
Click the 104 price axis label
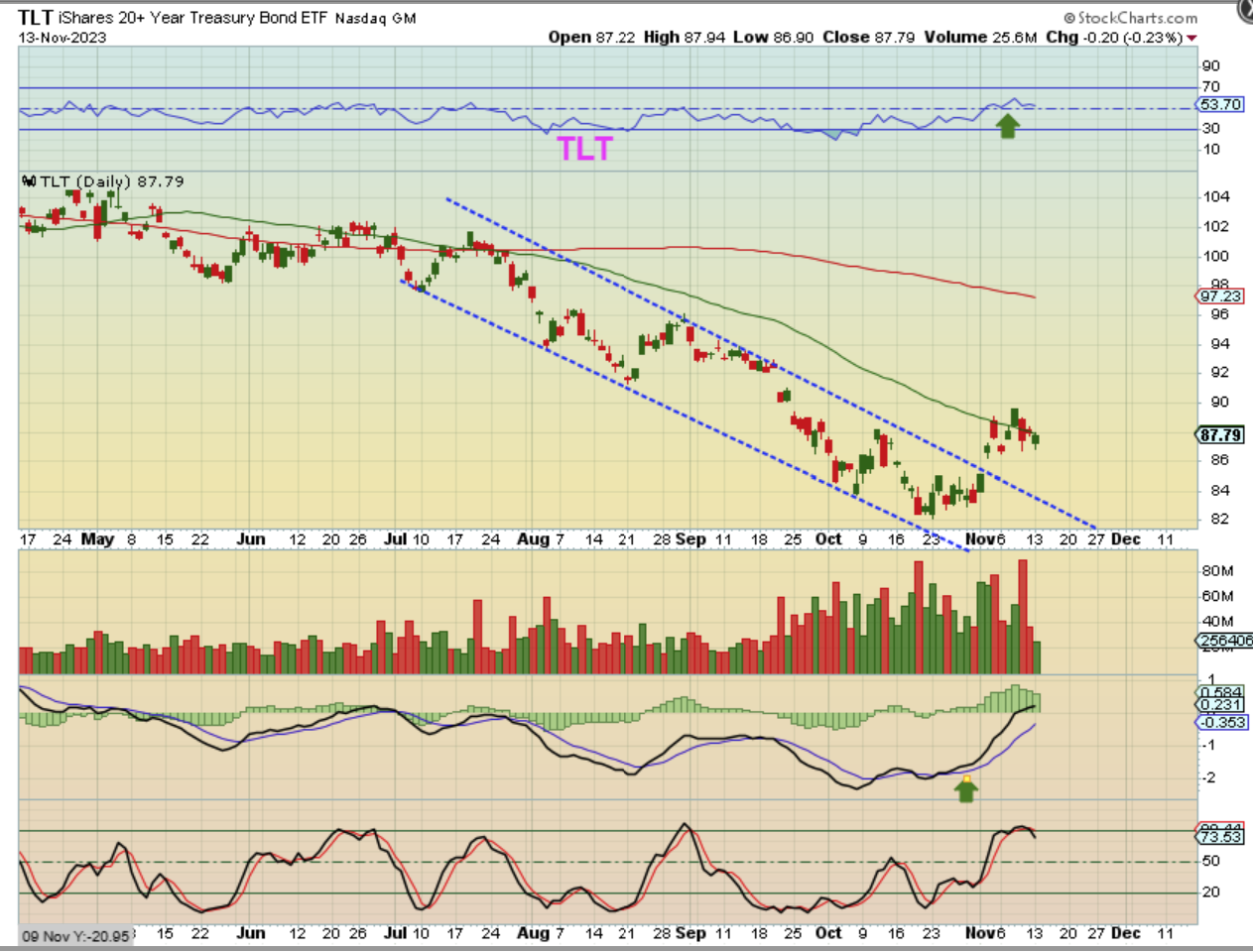click(x=1215, y=196)
